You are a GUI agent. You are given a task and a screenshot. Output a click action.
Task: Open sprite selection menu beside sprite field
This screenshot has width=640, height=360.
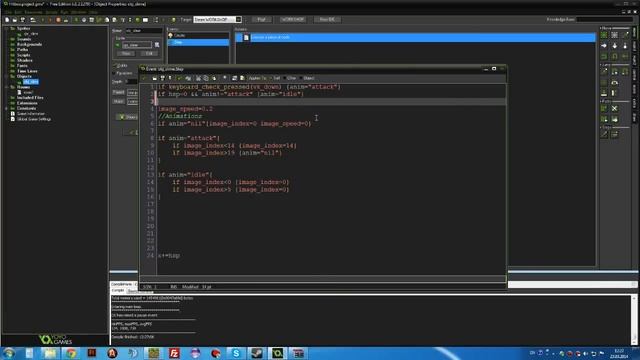[157, 45]
